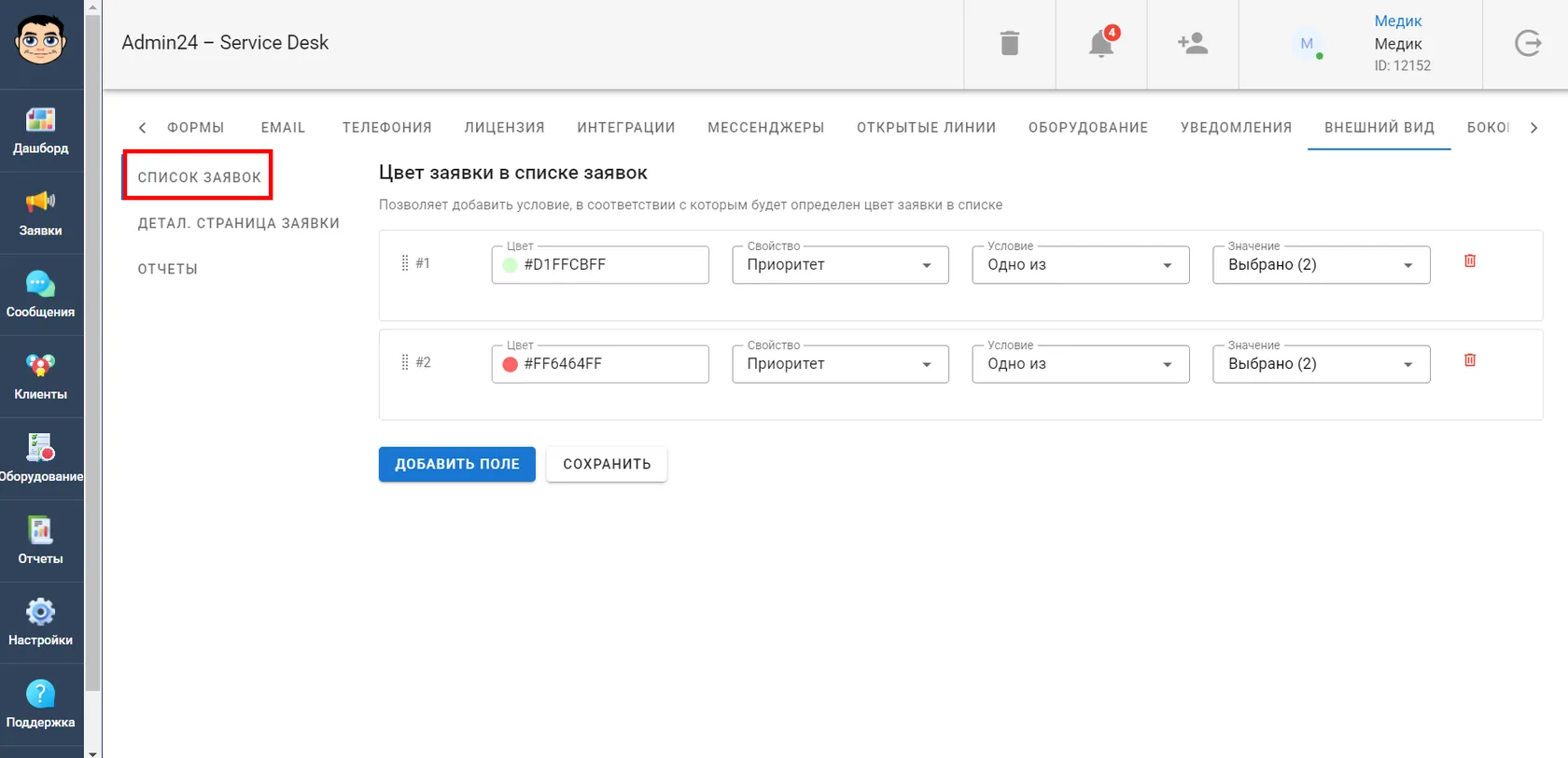Open Условие dropdown in rule #2
1568x758 pixels.
coord(1081,364)
